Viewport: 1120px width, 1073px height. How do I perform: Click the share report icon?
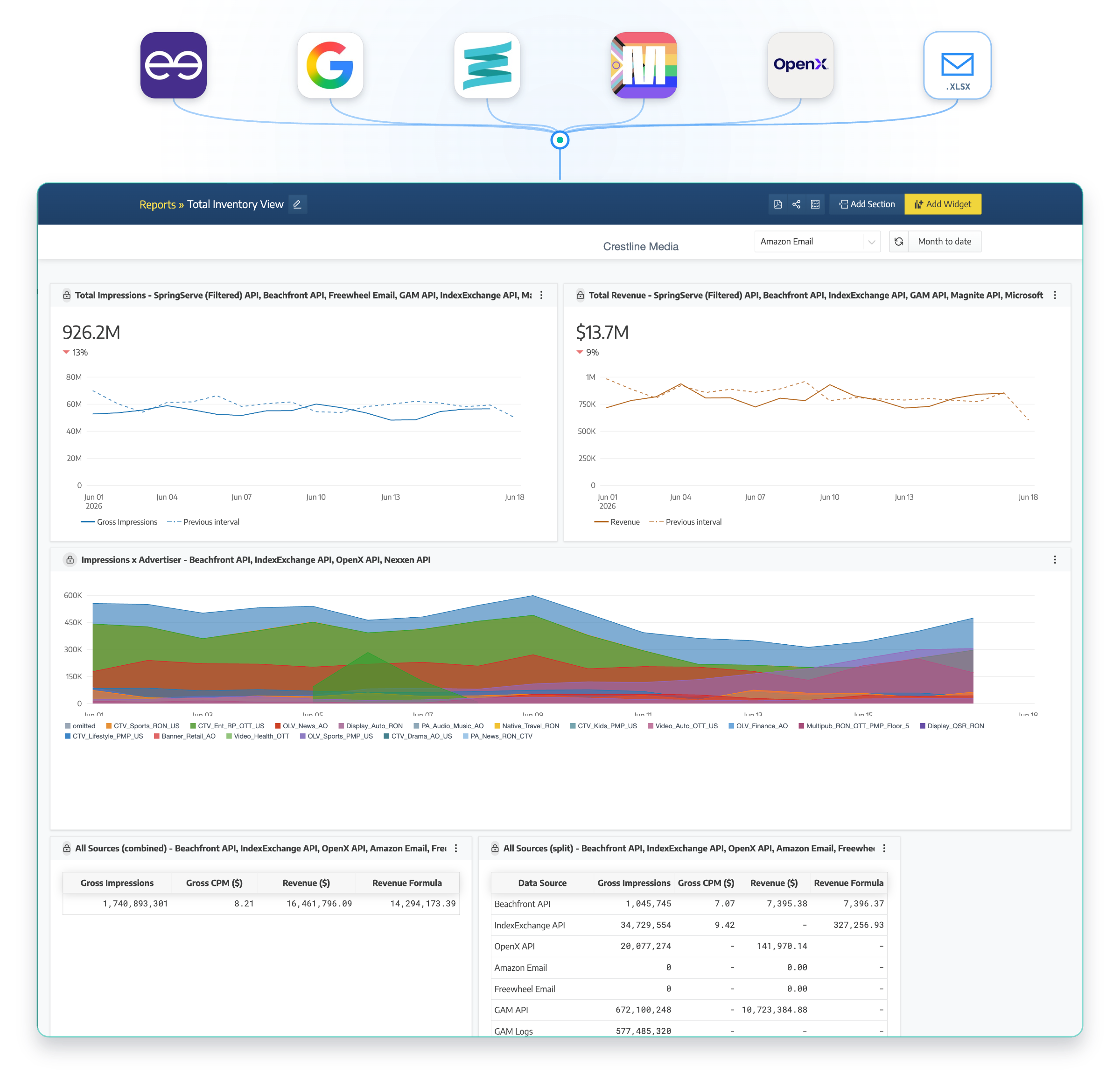pyautogui.click(x=797, y=204)
